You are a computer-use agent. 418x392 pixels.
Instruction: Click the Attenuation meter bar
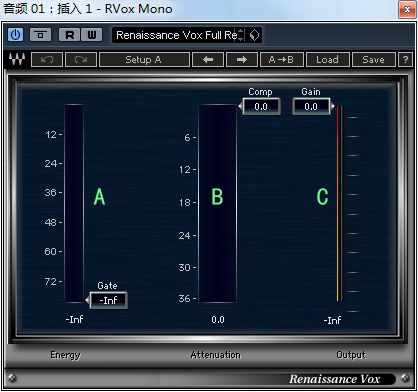click(218, 203)
